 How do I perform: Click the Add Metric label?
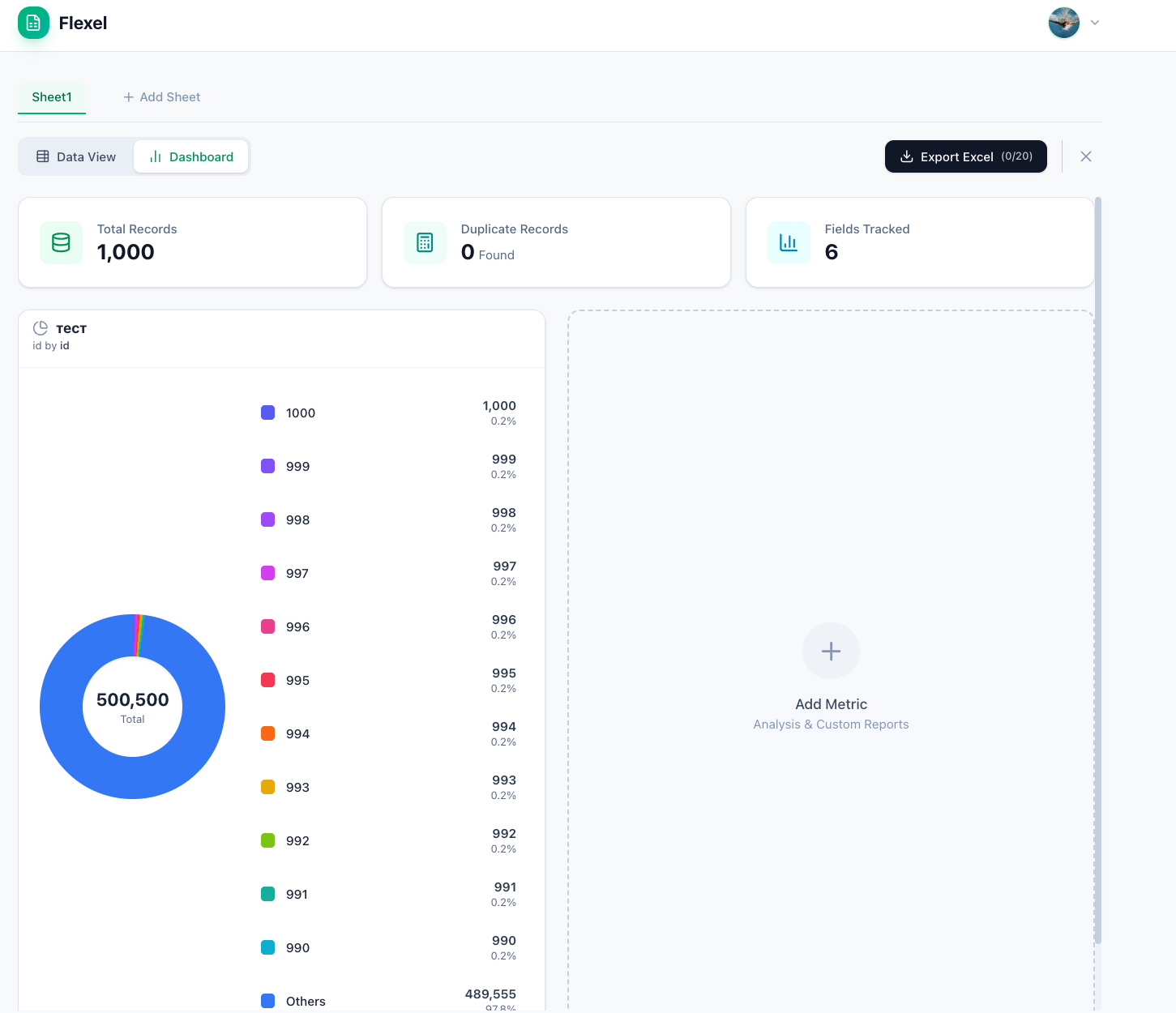[x=831, y=704]
